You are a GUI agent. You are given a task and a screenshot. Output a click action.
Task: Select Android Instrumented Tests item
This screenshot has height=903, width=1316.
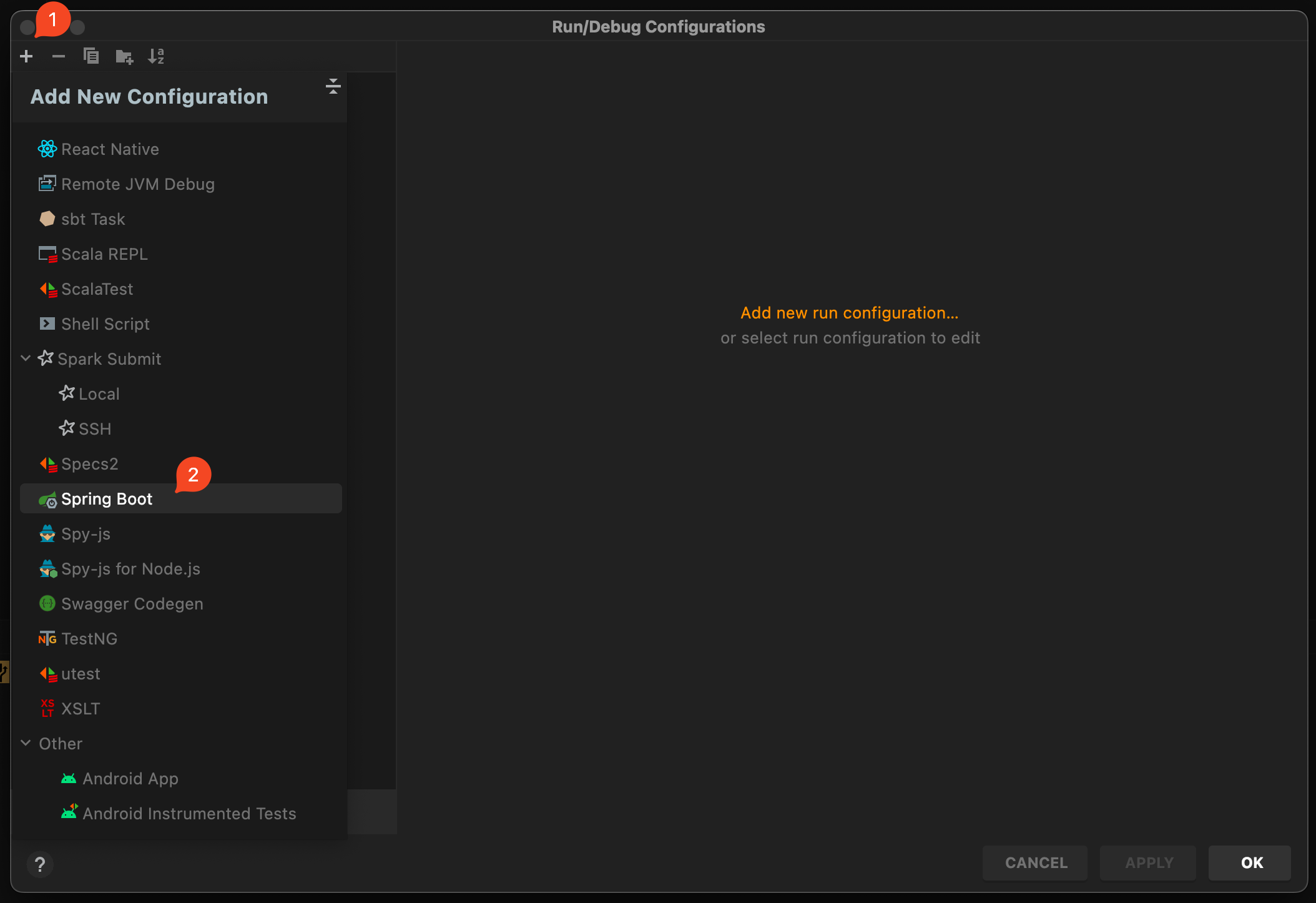pos(189,814)
